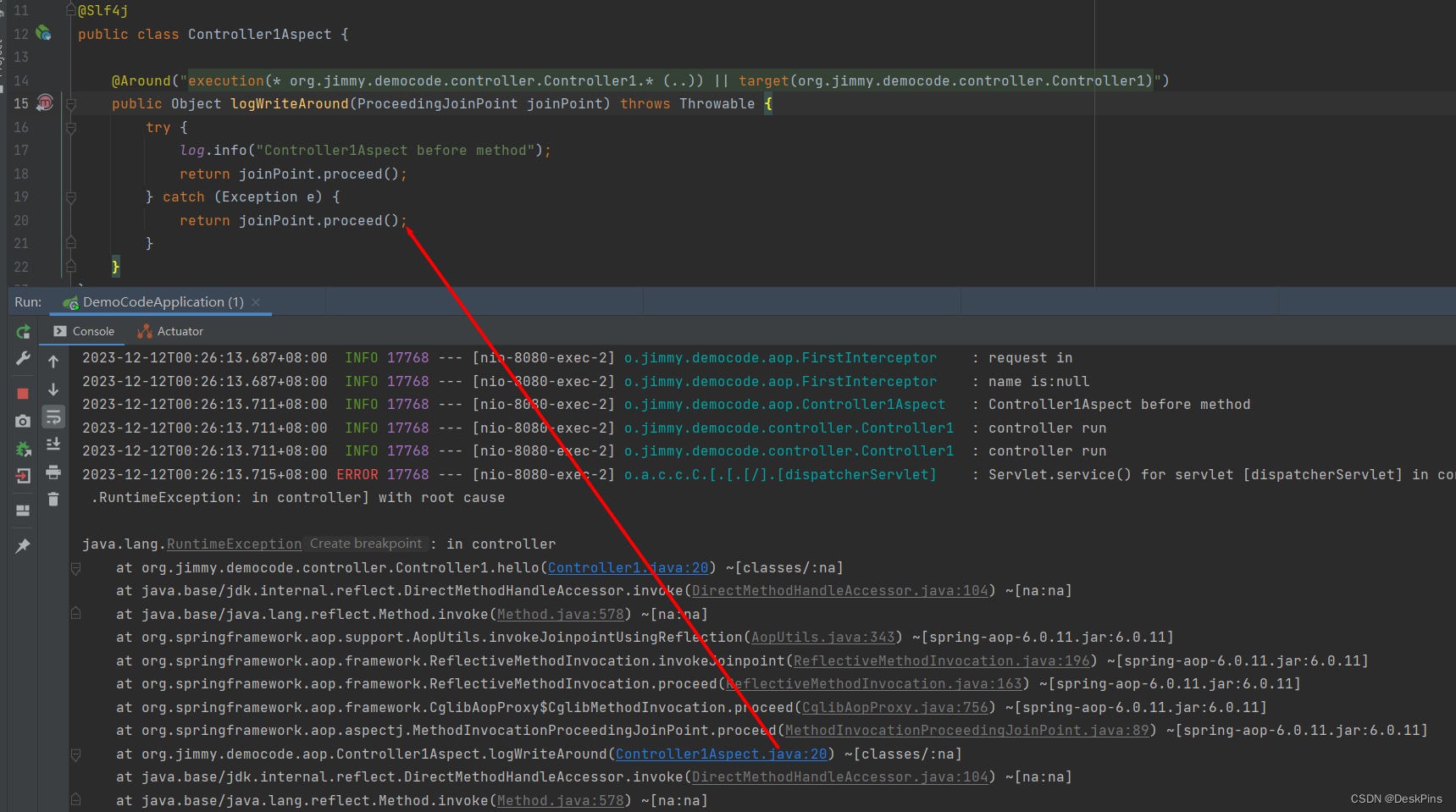Screen dimensions: 1456x812
Task: Collapse the method at line 15 fold marker
Action: point(71,104)
